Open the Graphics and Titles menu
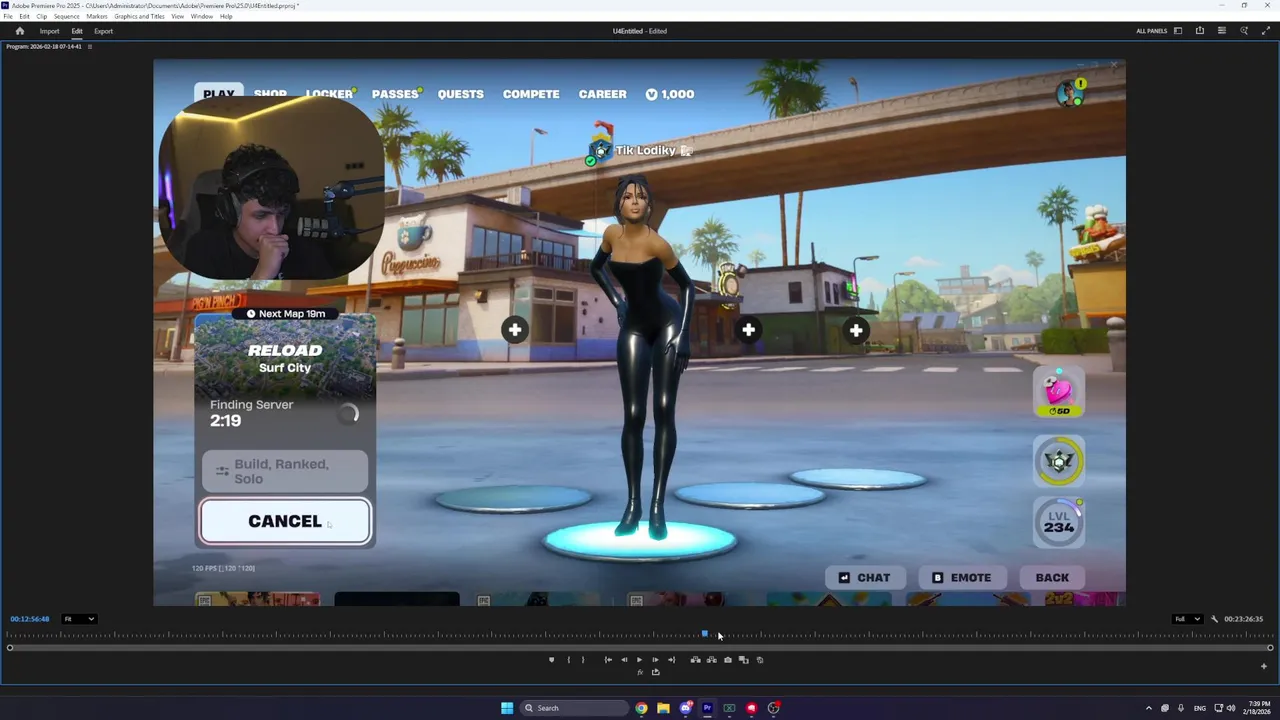The height and width of the screenshot is (720, 1280). (140, 16)
